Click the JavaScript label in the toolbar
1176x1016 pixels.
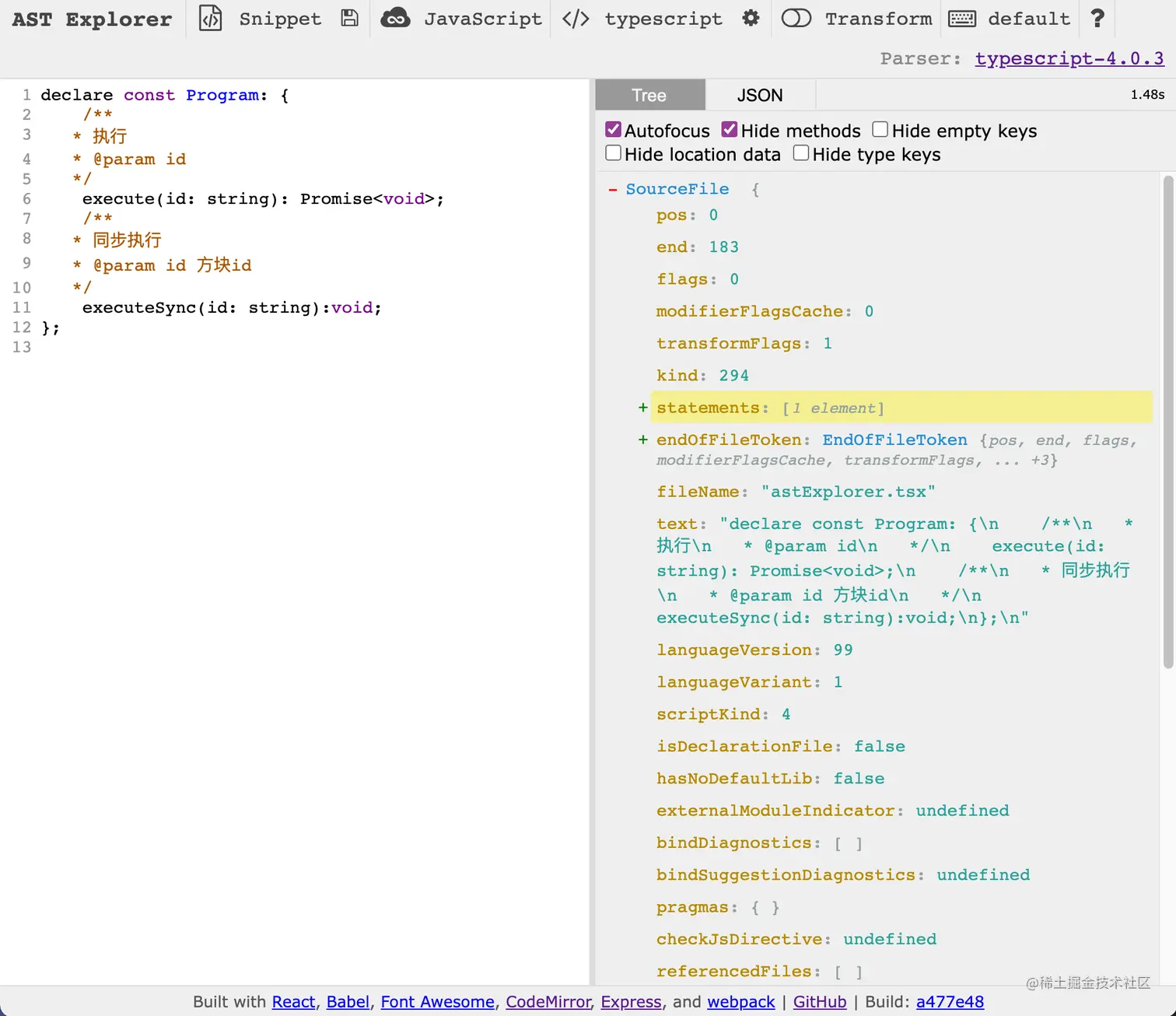pyautogui.click(x=482, y=19)
